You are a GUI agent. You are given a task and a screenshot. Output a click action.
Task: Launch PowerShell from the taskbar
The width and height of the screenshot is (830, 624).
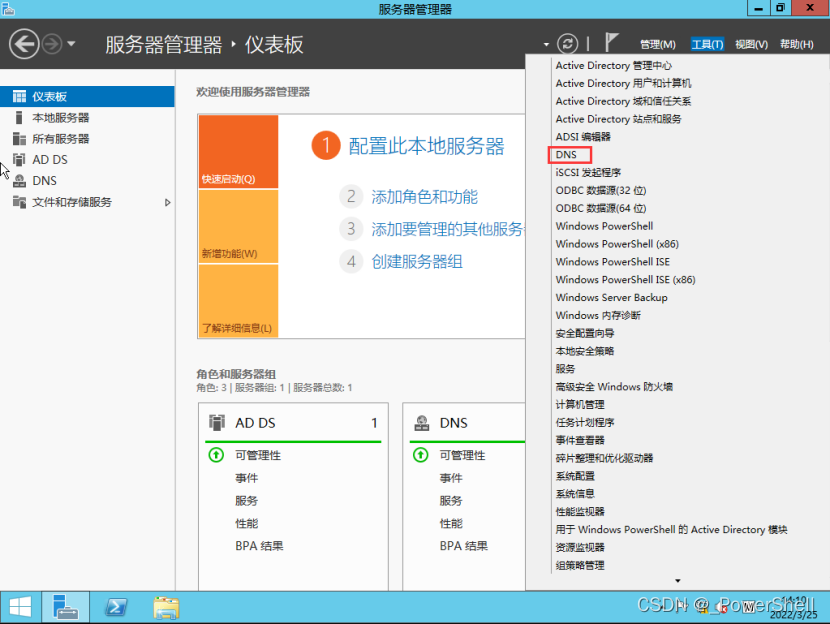pyautogui.click(x=116, y=607)
